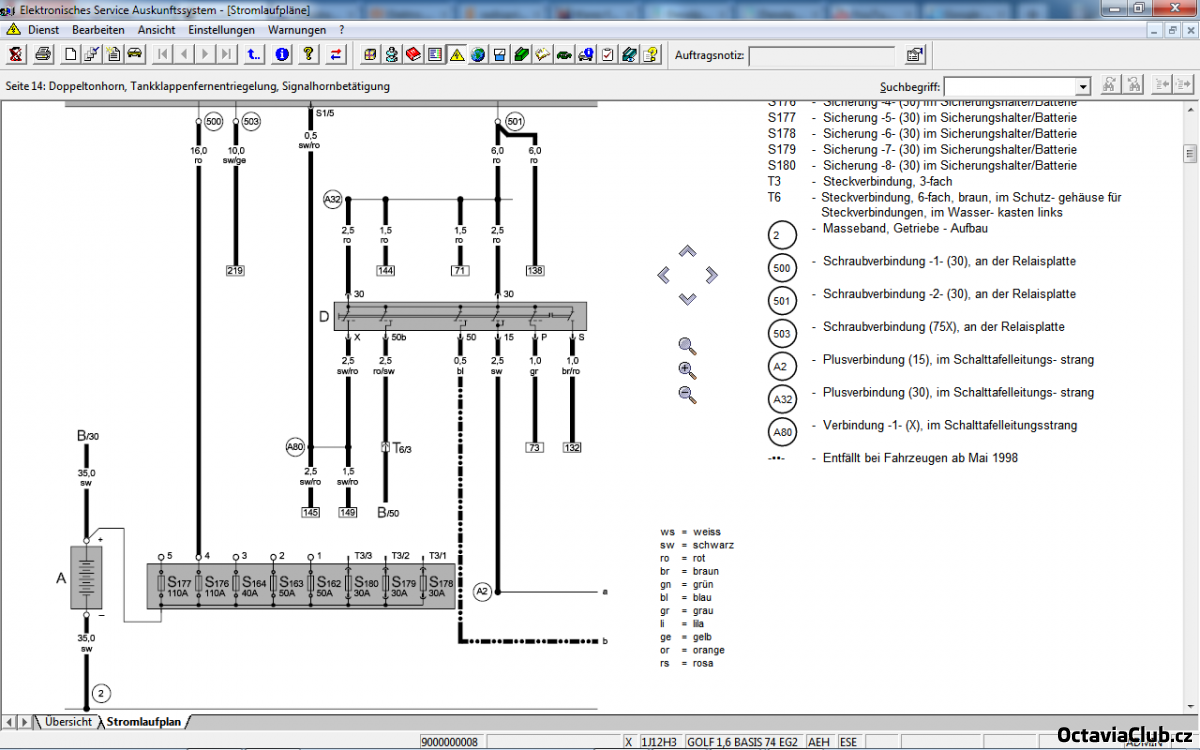Open the Einstellungen menu
This screenshot has width=1200, height=750.
pyautogui.click(x=221, y=30)
